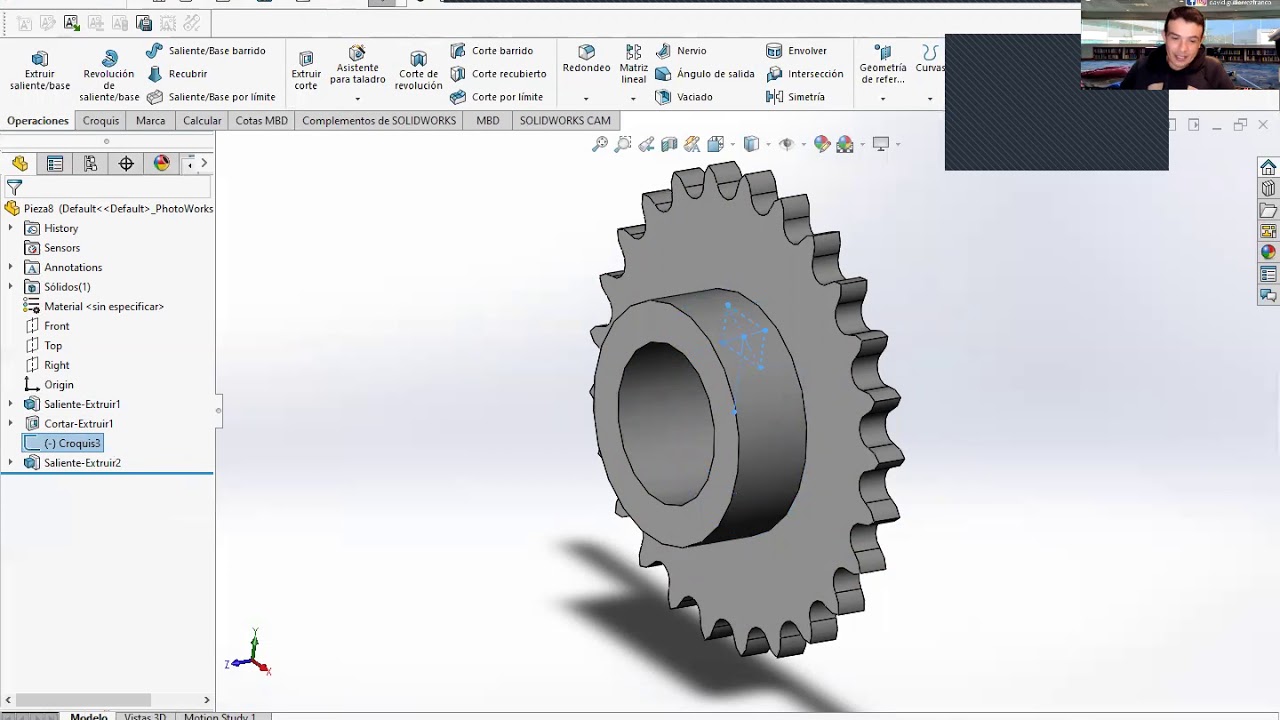Screen dimensions: 1280x720
Task: Expand the Annotations node
Action: [10, 267]
